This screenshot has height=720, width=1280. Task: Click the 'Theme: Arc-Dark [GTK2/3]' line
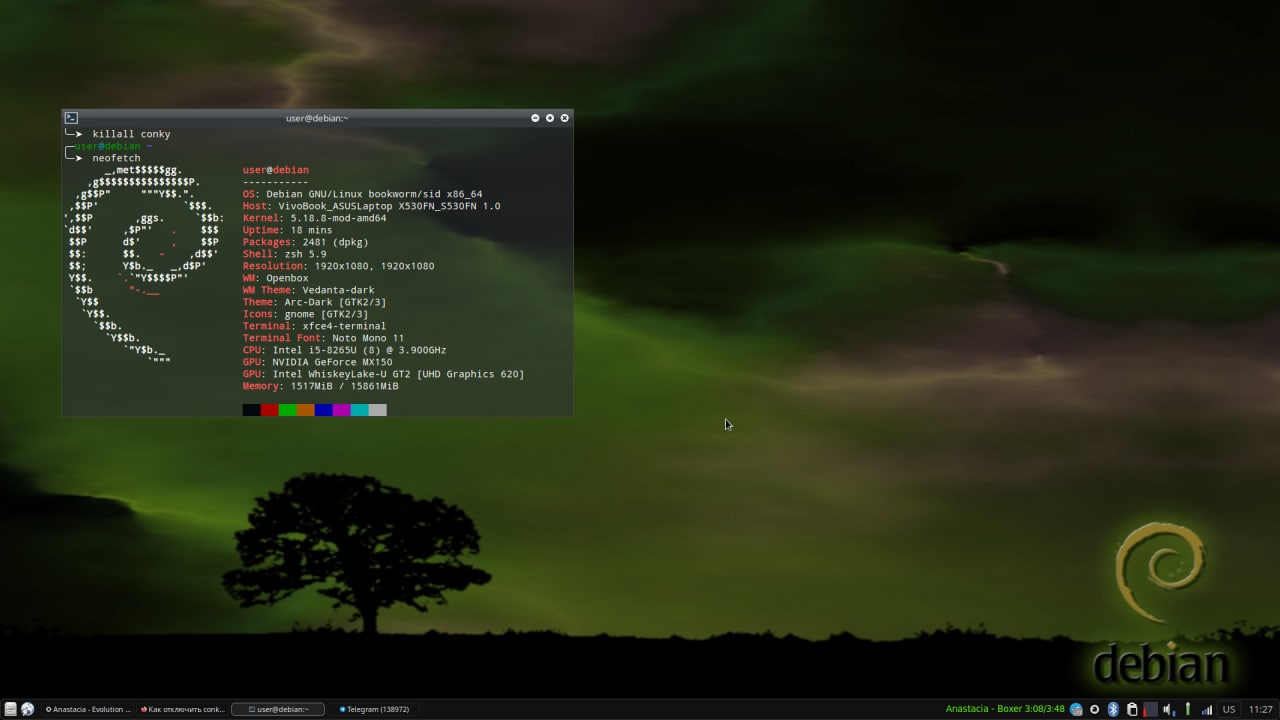315,302
